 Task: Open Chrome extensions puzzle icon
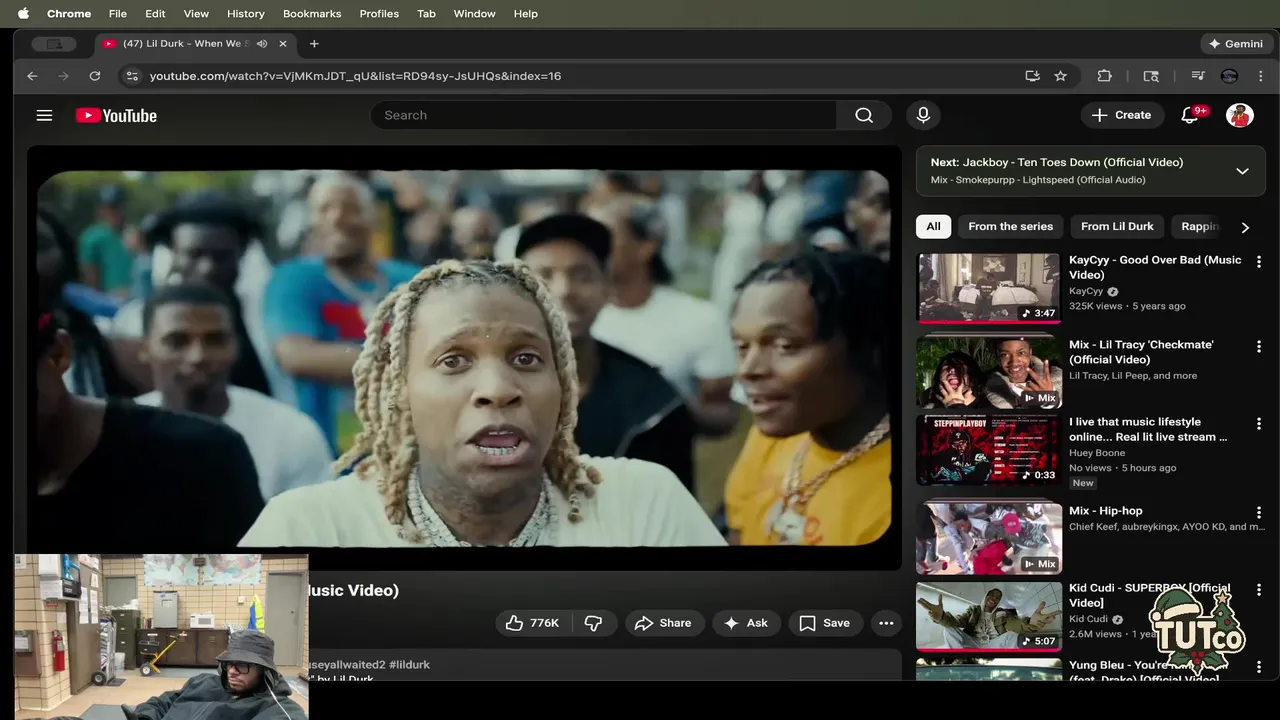(x=1104, y=76)
